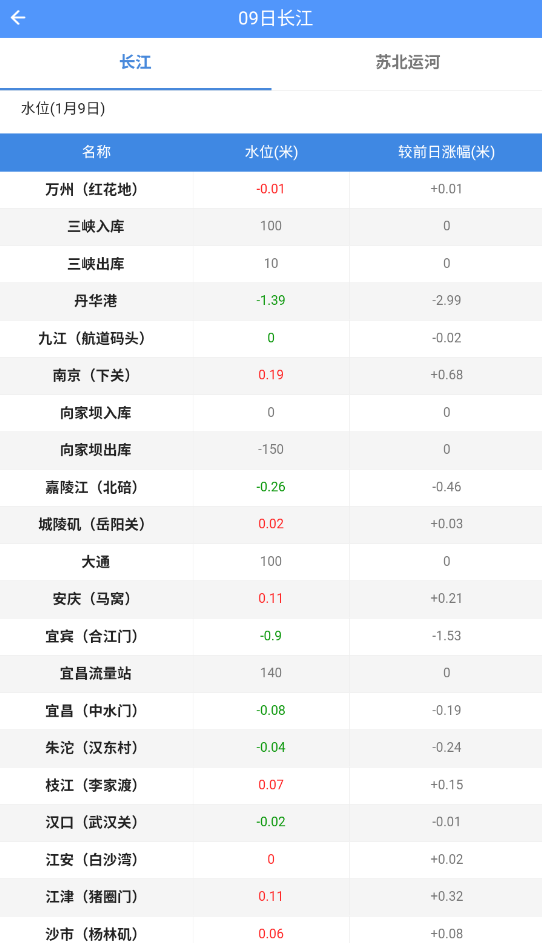
Task: Click 三峡出库 water level 10
Action: [271, 263]
